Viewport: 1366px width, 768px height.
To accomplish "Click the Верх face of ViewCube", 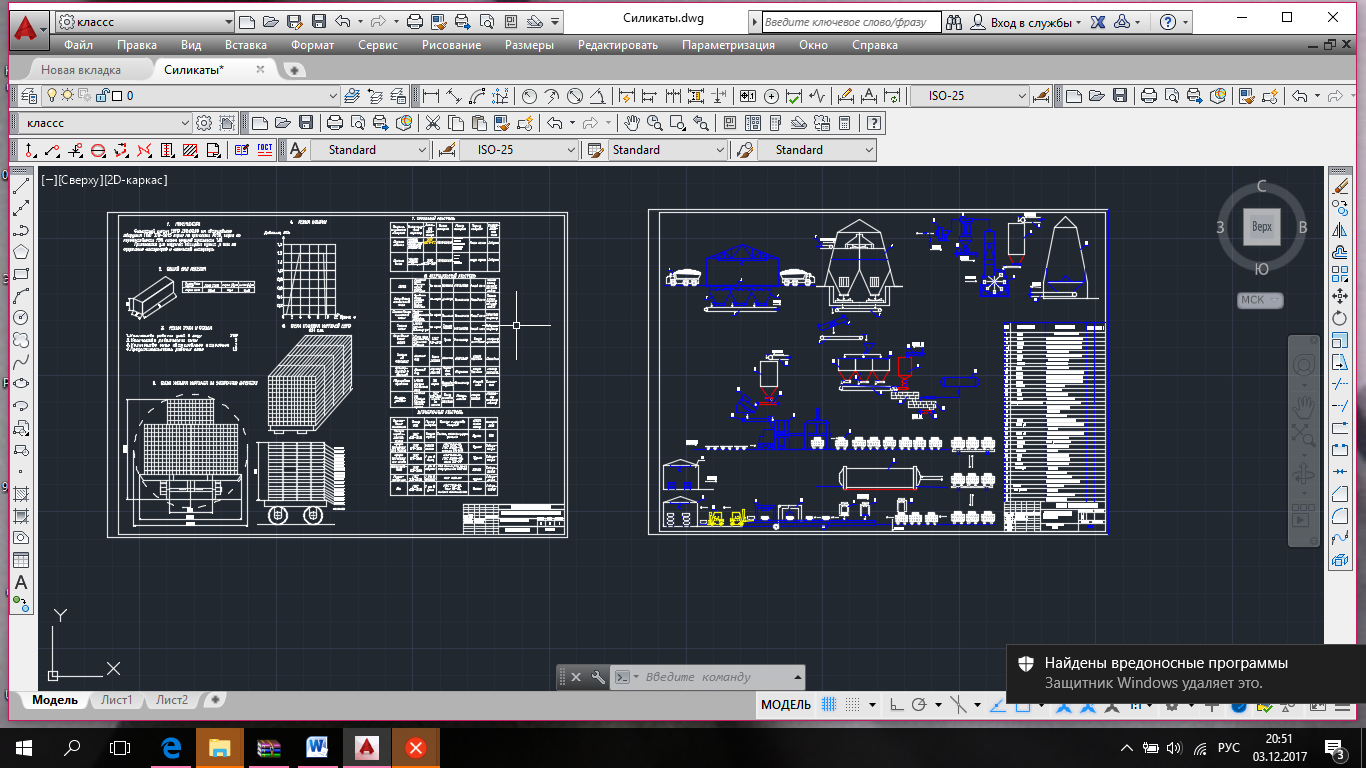I will [1262, 227].
